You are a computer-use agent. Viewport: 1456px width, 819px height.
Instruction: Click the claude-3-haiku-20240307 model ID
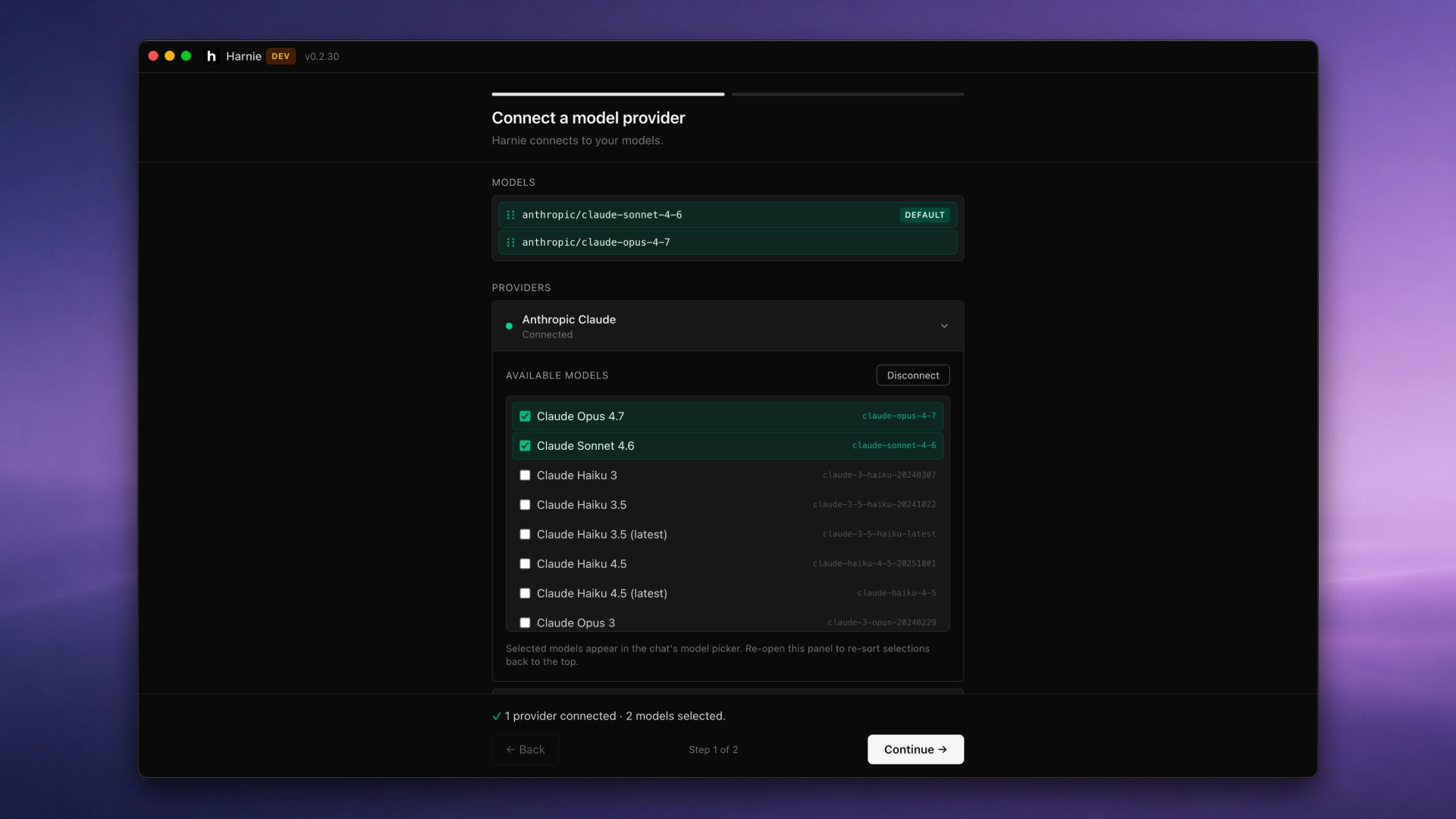pyautogui.click(x=879, y=475)
